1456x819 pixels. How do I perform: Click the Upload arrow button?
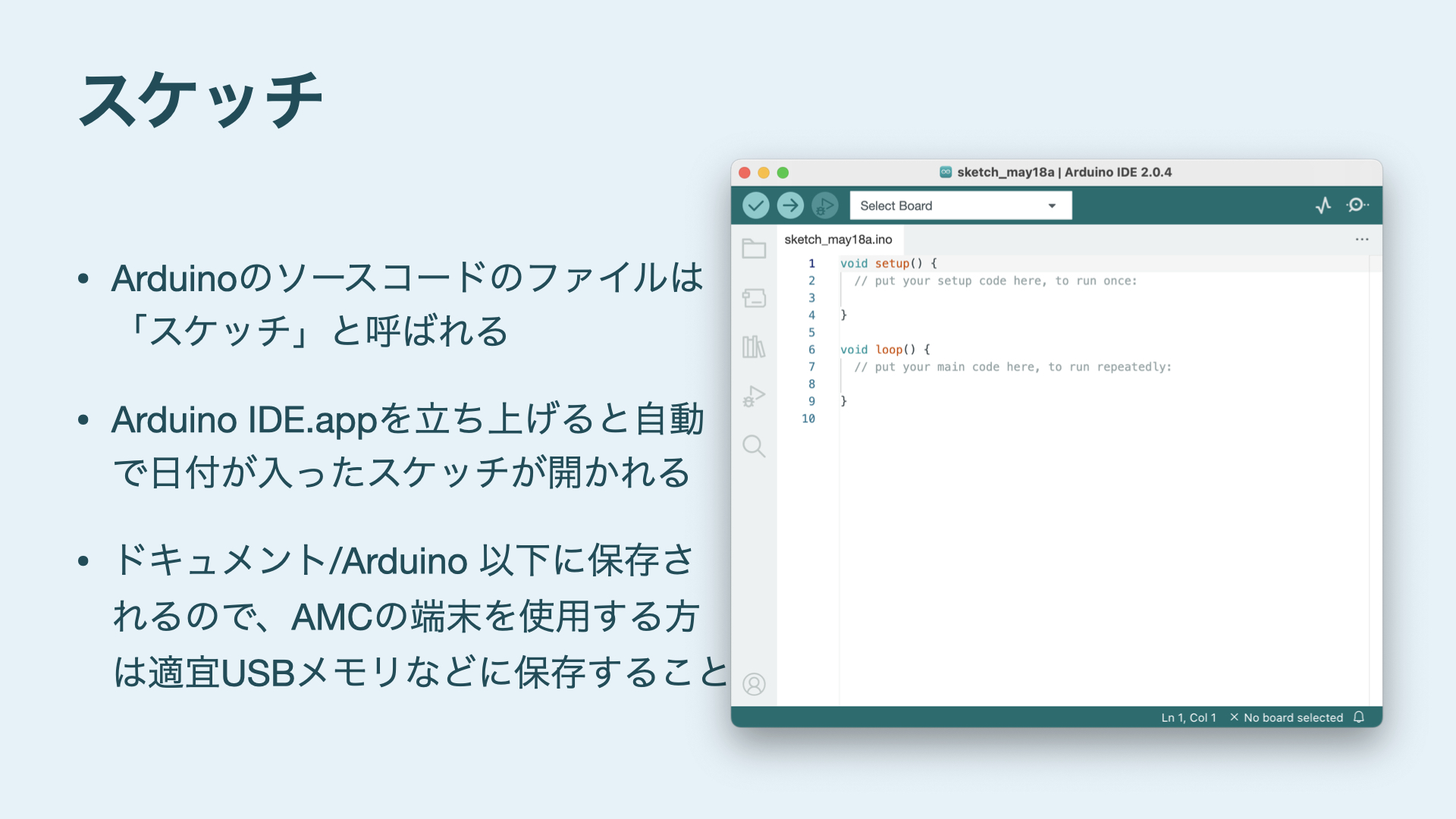click(x=790, y=206)
